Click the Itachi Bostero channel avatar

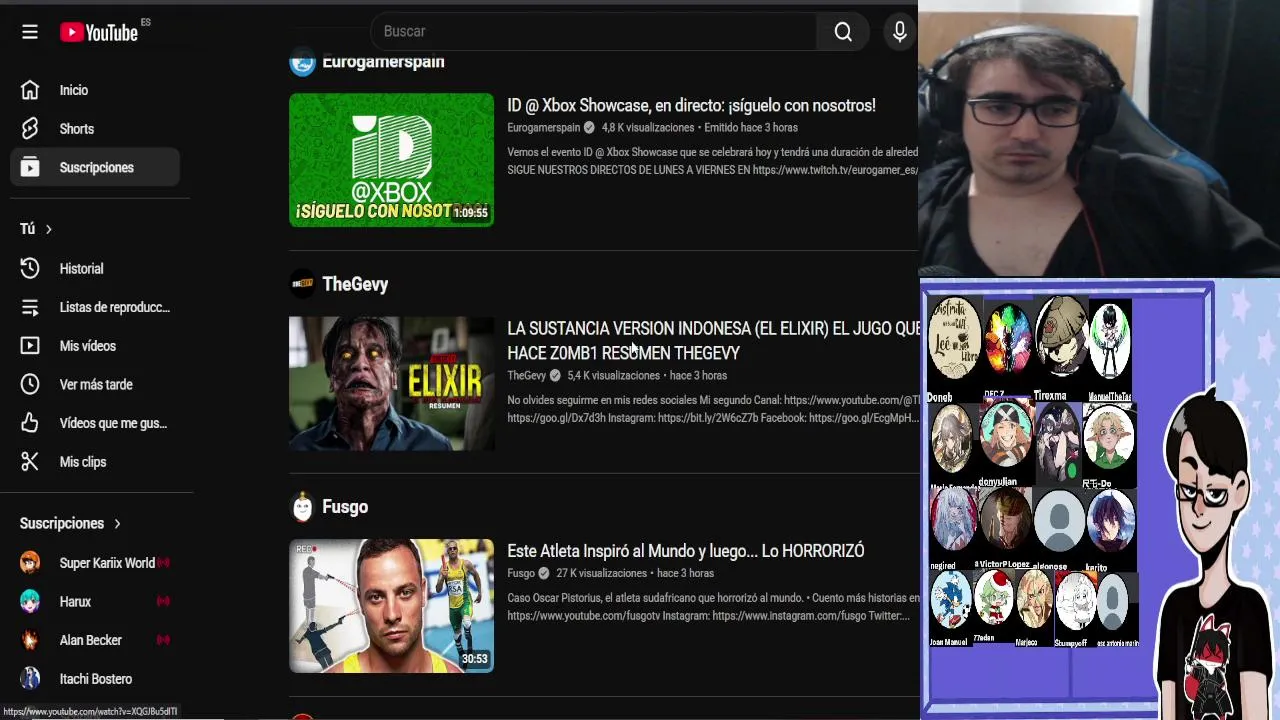(x=30, y=679)
